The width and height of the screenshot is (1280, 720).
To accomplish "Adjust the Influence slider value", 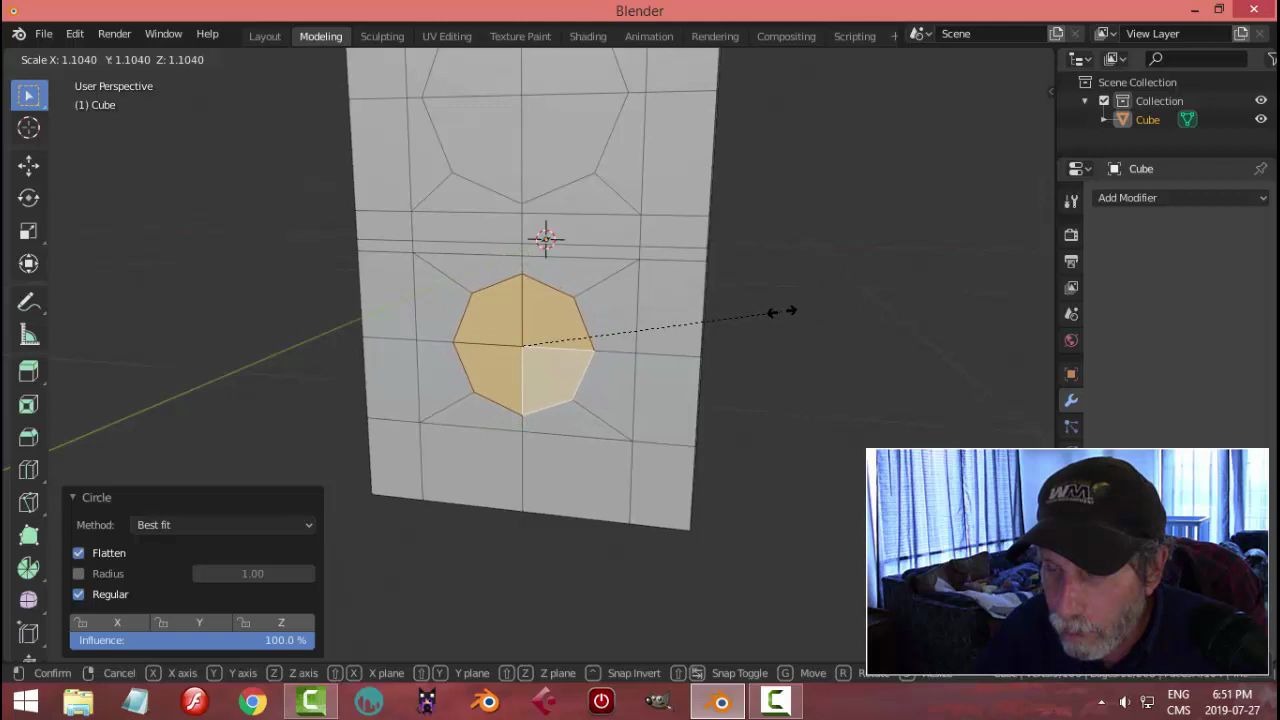I will 190,640.
